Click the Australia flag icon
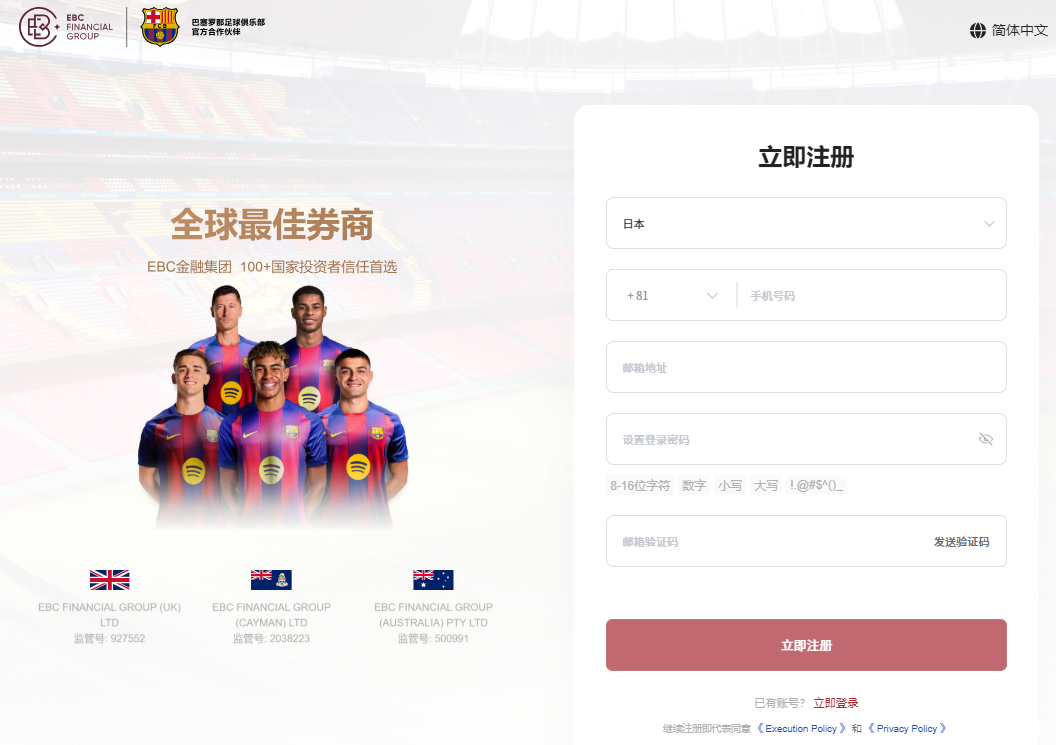The width and height of the screenshot is (1056, 745). click(433, 579)
